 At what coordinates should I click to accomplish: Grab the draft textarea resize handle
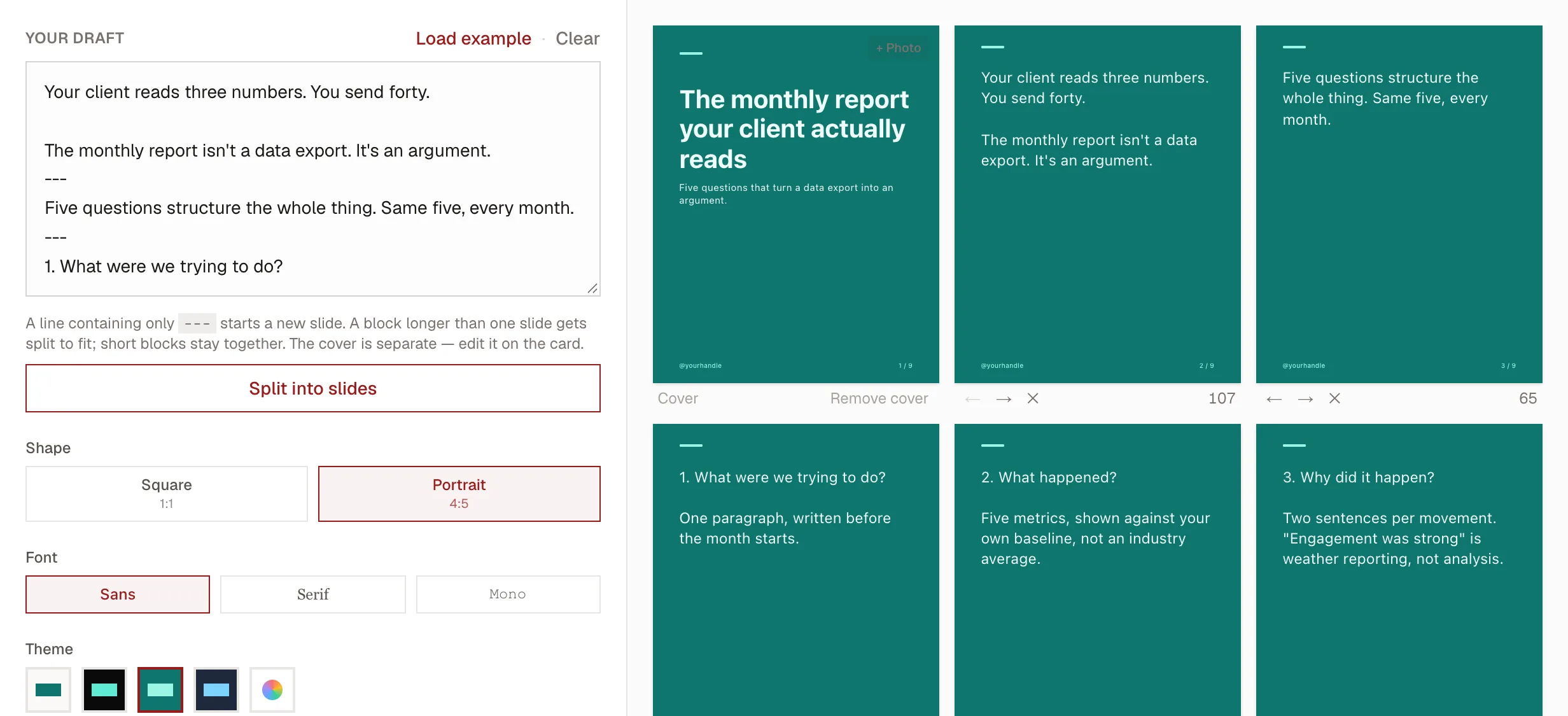(592, 288)
